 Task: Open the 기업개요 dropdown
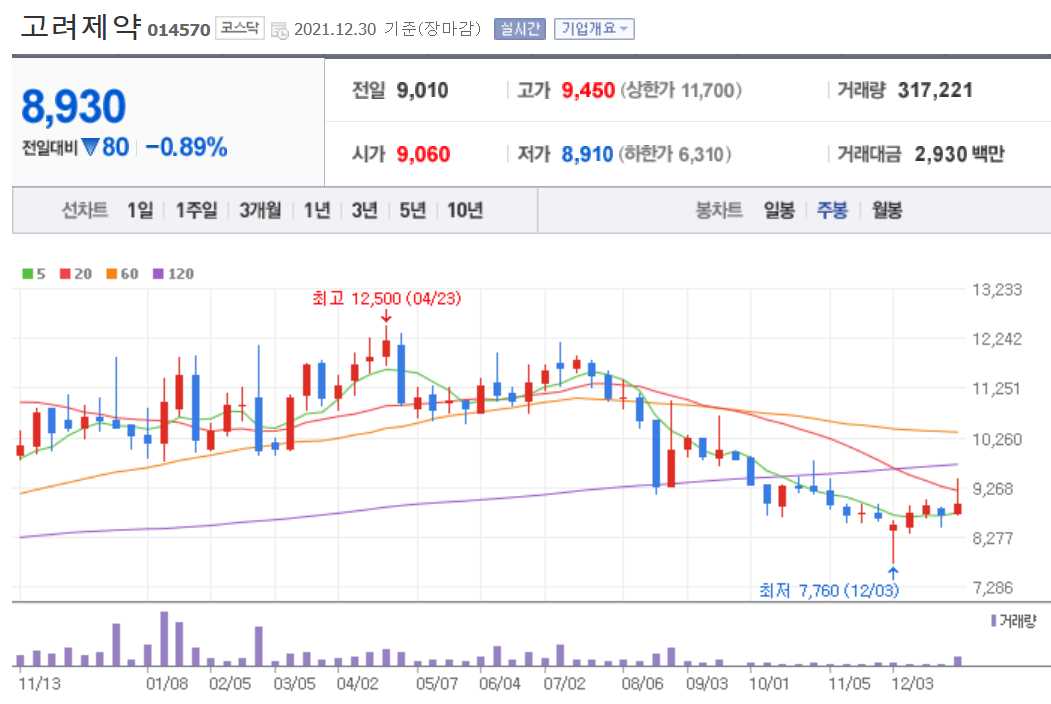(x=594, y=29)
